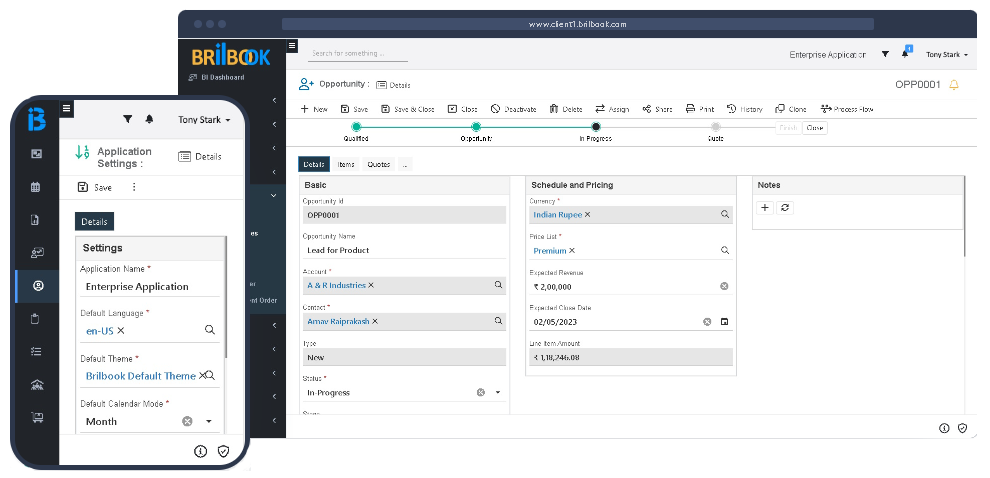Click the mobile notification bell

pos(150,119)
